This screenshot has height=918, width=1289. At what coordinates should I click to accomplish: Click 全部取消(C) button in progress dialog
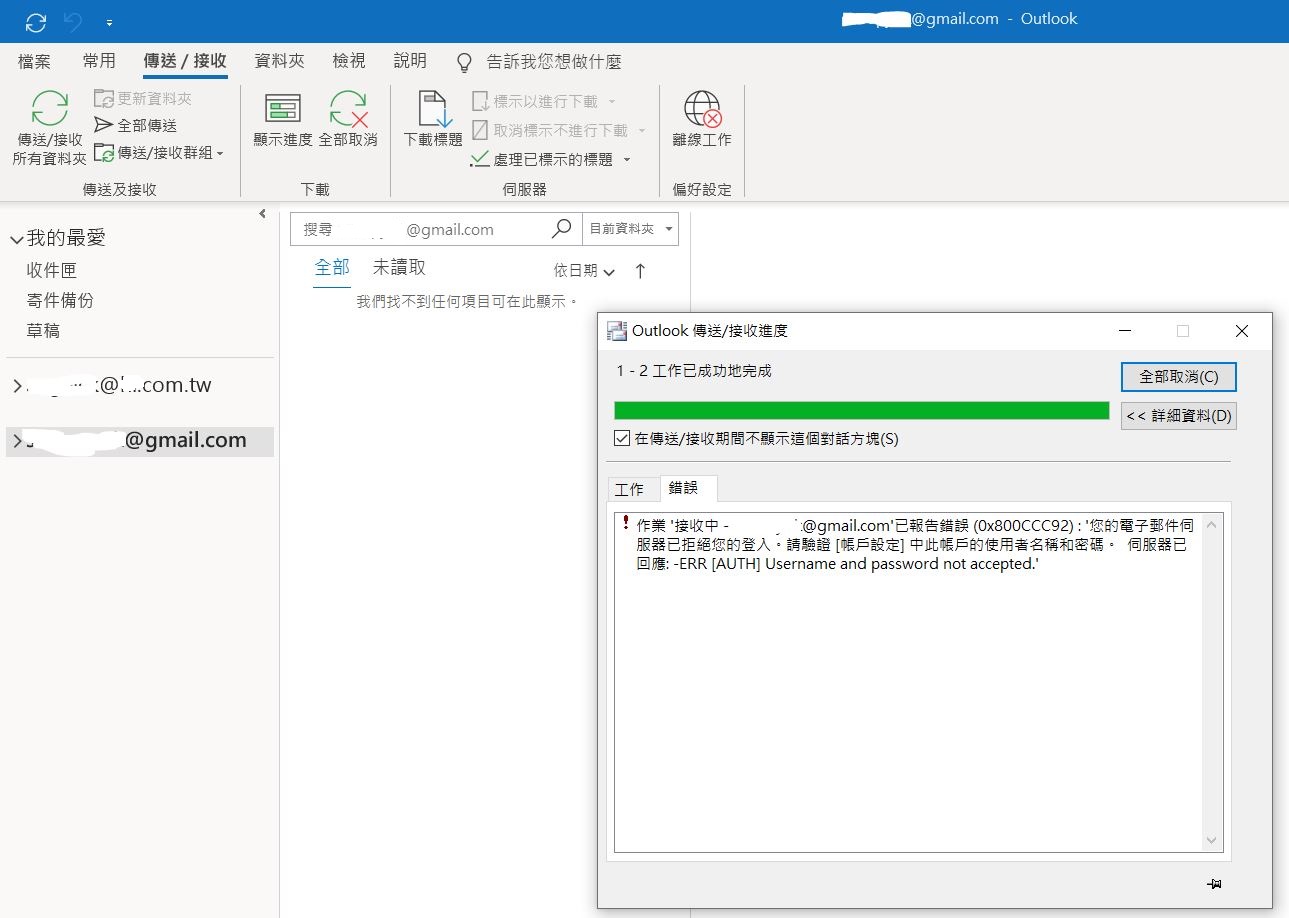pyautogui.click(x=1179, y=377)
